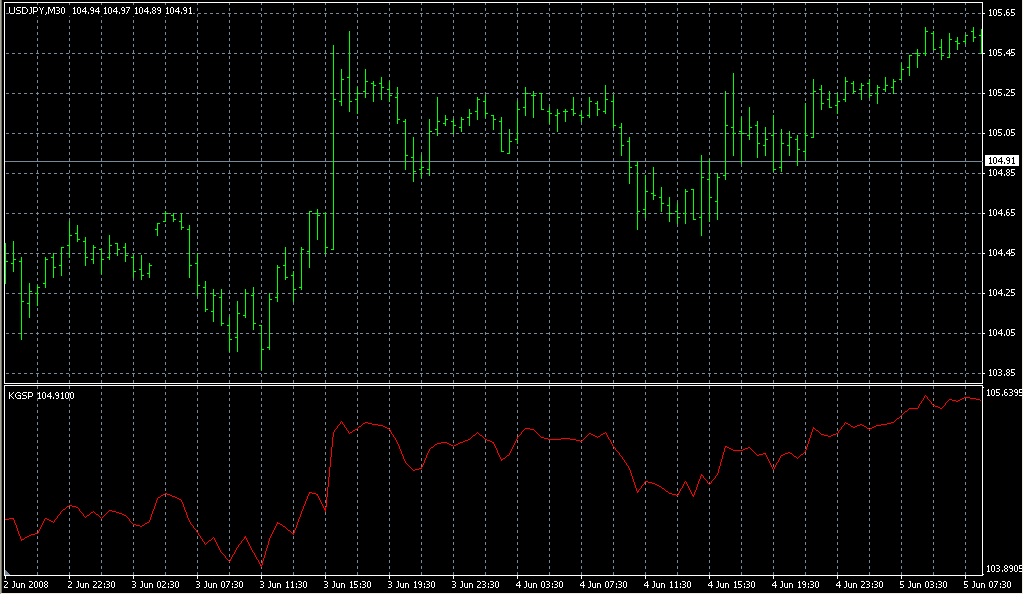Click the 105.6395 indicator scale maximum
Image resolution: width=1024 pixels, height=594 pixels.
click(x=1003, y=393)
